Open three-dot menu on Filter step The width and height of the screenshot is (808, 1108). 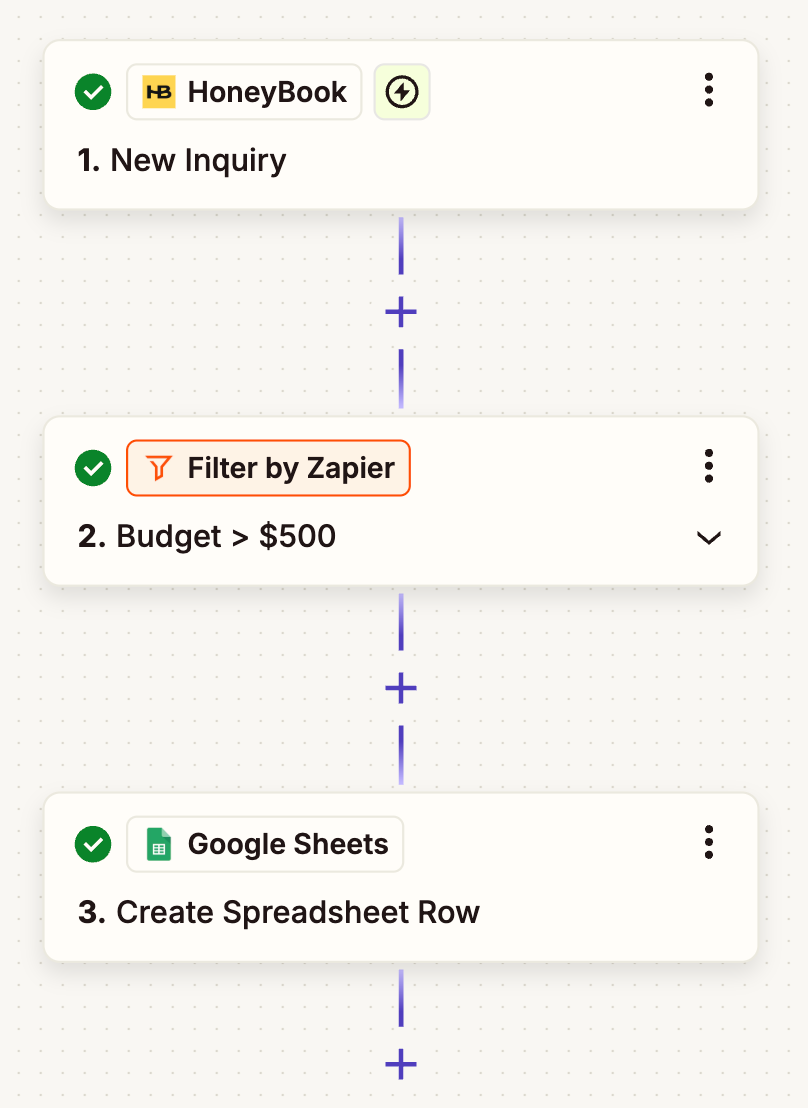(x=708, y=466)
